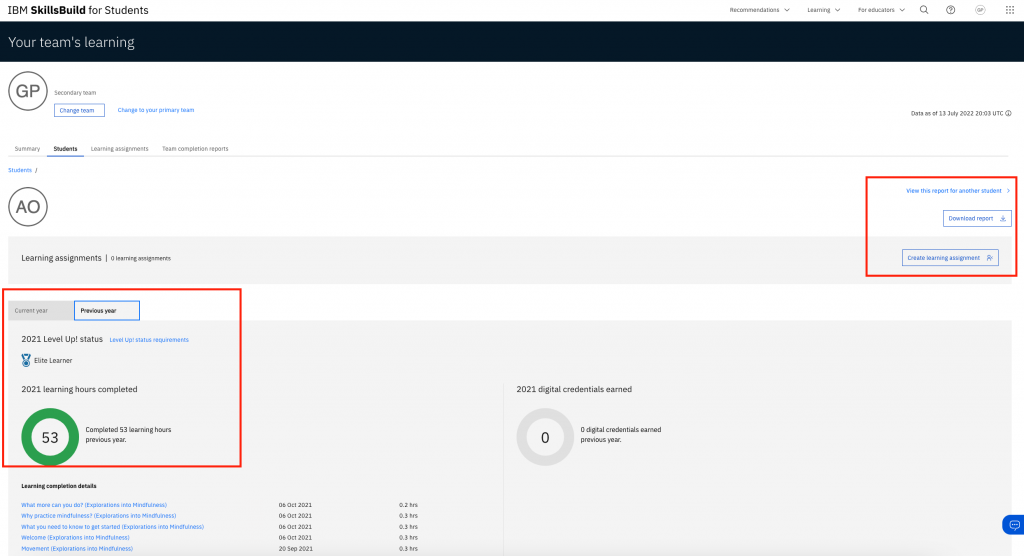Screen dimensions: 1024x556
Task: Click the '20 Sep 2021' date cell
Action: 295,549
